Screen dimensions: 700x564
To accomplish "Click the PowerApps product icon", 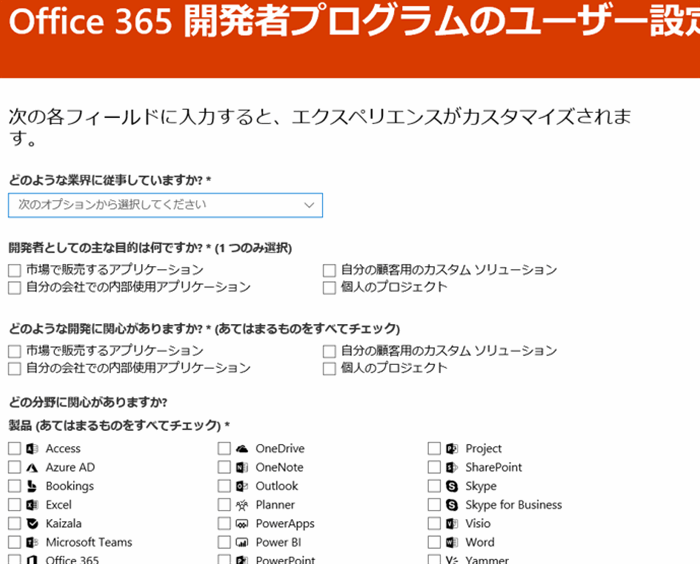I will pos(242,523).
